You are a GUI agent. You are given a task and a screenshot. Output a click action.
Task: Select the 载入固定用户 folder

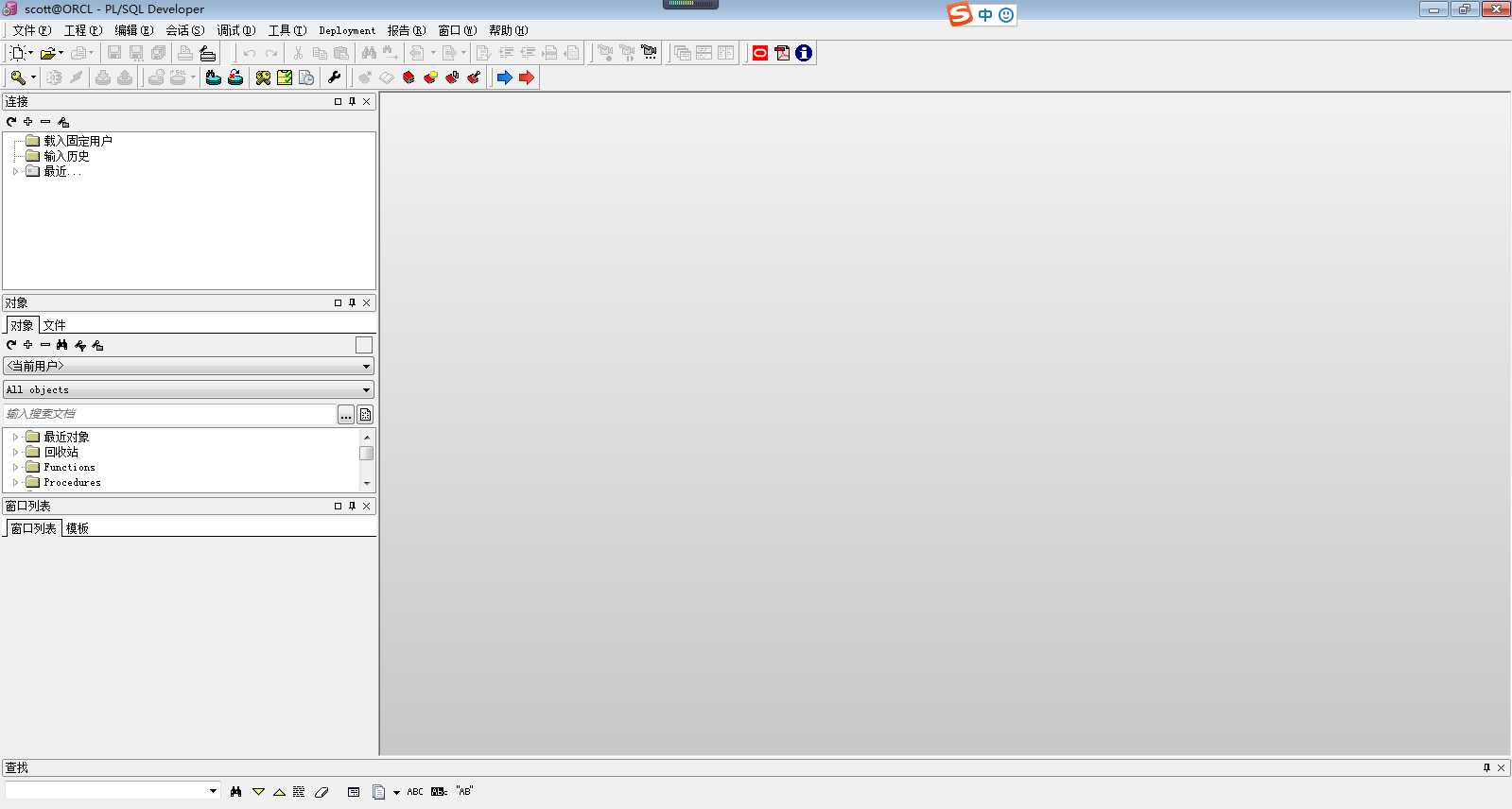pos(78,141)
